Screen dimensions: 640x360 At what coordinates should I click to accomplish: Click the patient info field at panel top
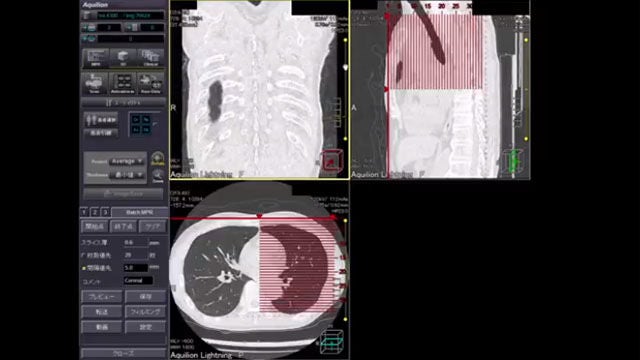pyautogui.click(x=130, y=16)
